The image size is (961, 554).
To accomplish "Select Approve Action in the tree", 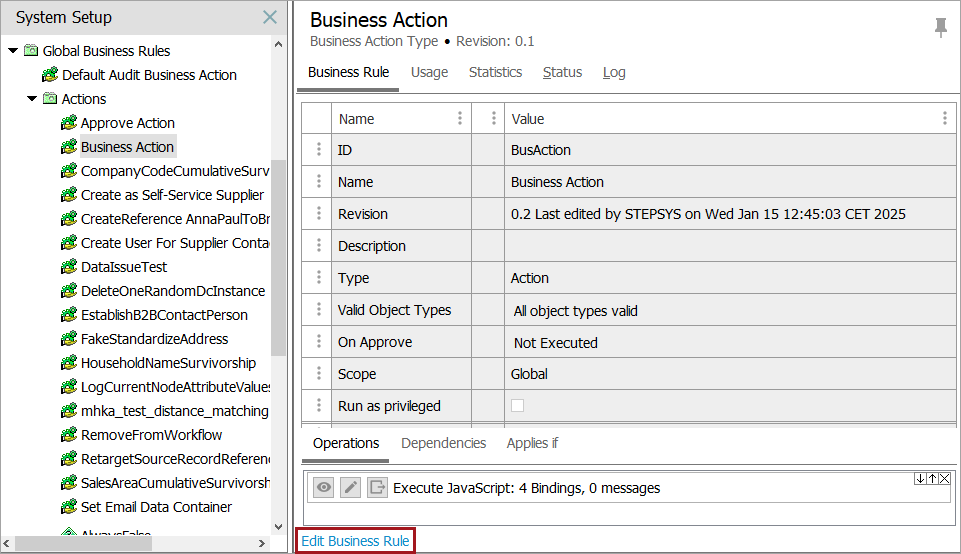I will [127, 123].
